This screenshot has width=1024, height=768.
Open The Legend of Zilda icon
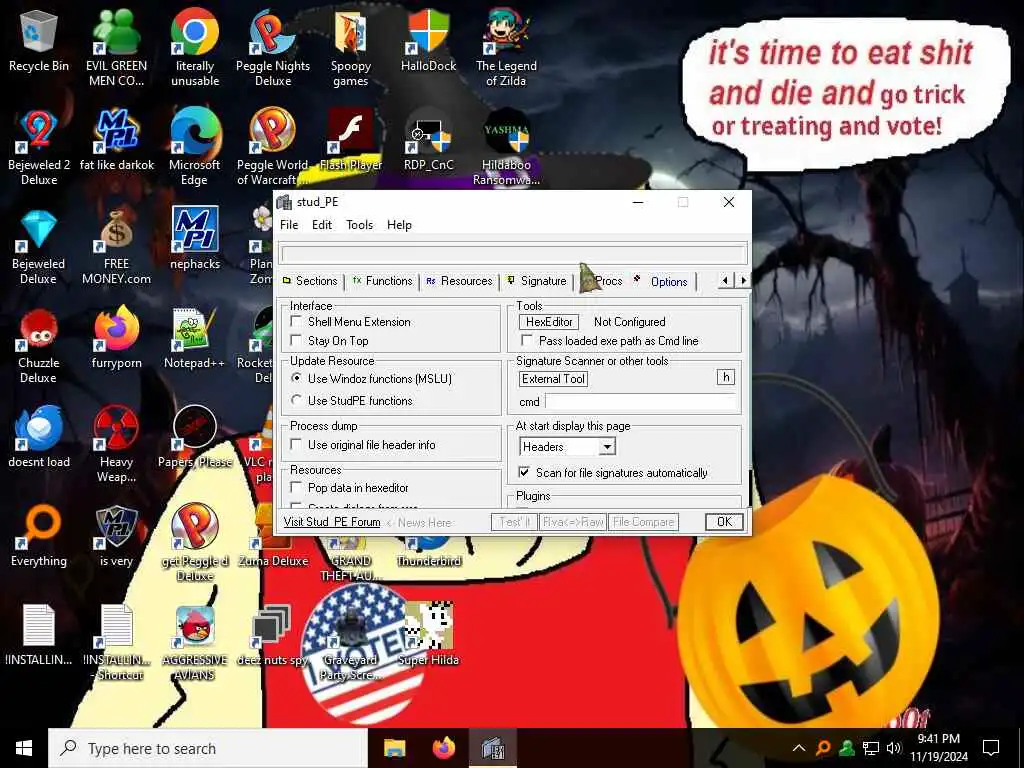tap(506, 48)
